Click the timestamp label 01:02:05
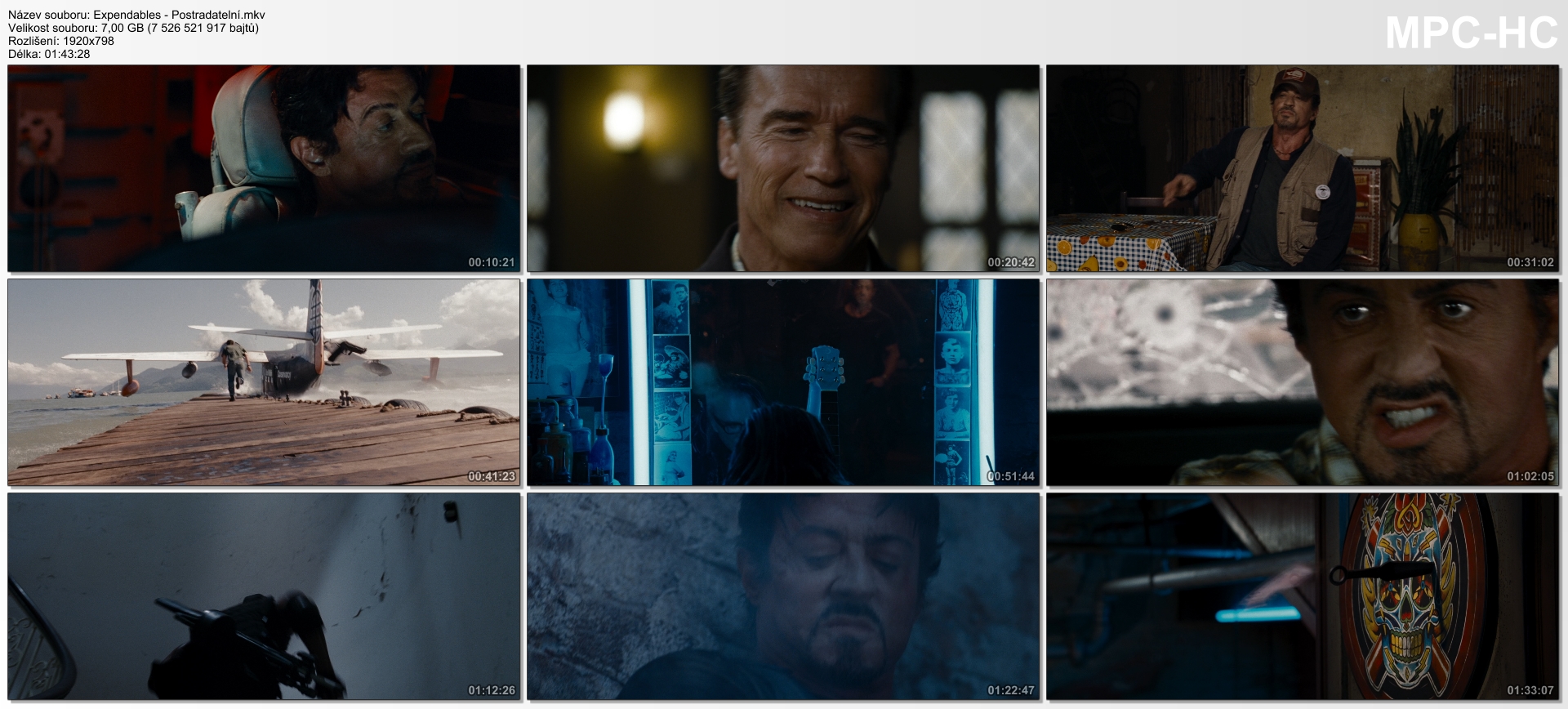 (x=1530, y=476)
